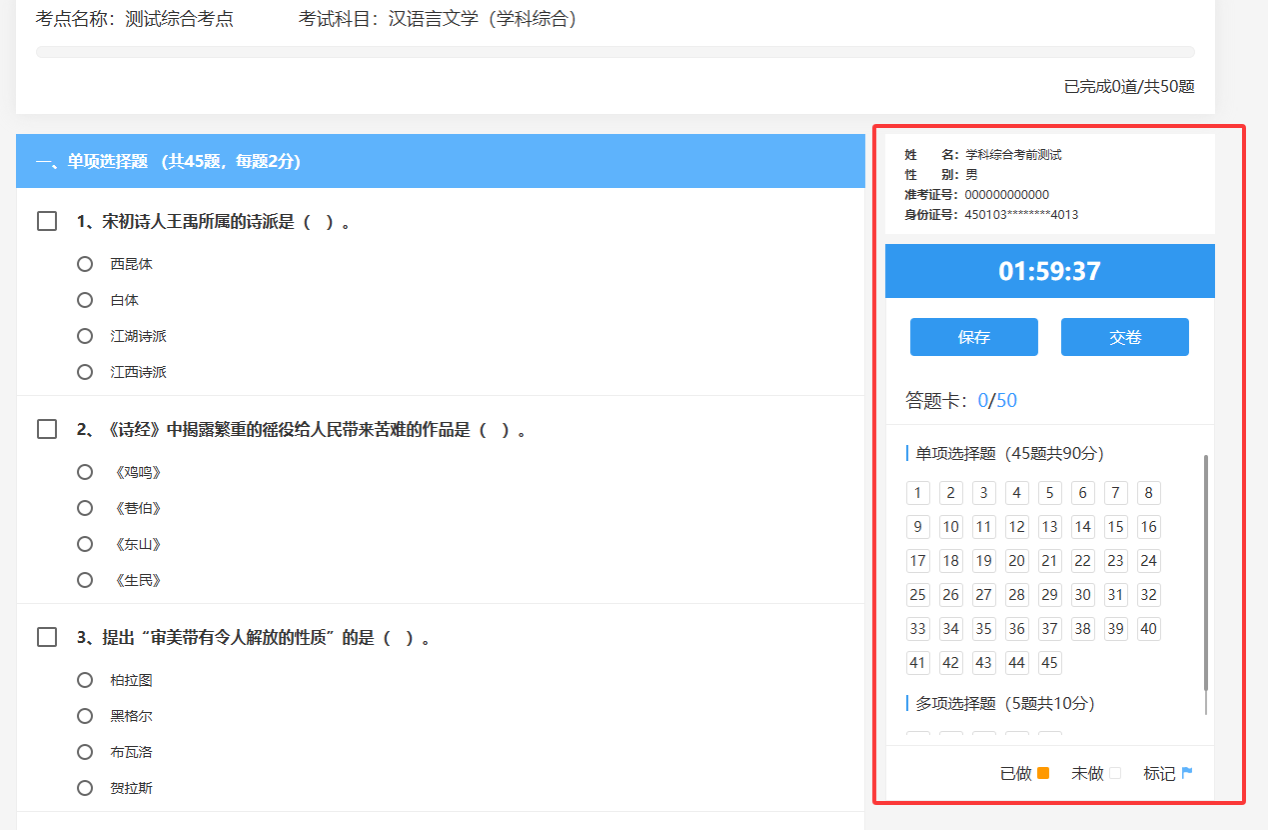
Task: Tick the mark checkbox for question 2
Action: click(x=47, y=430)
